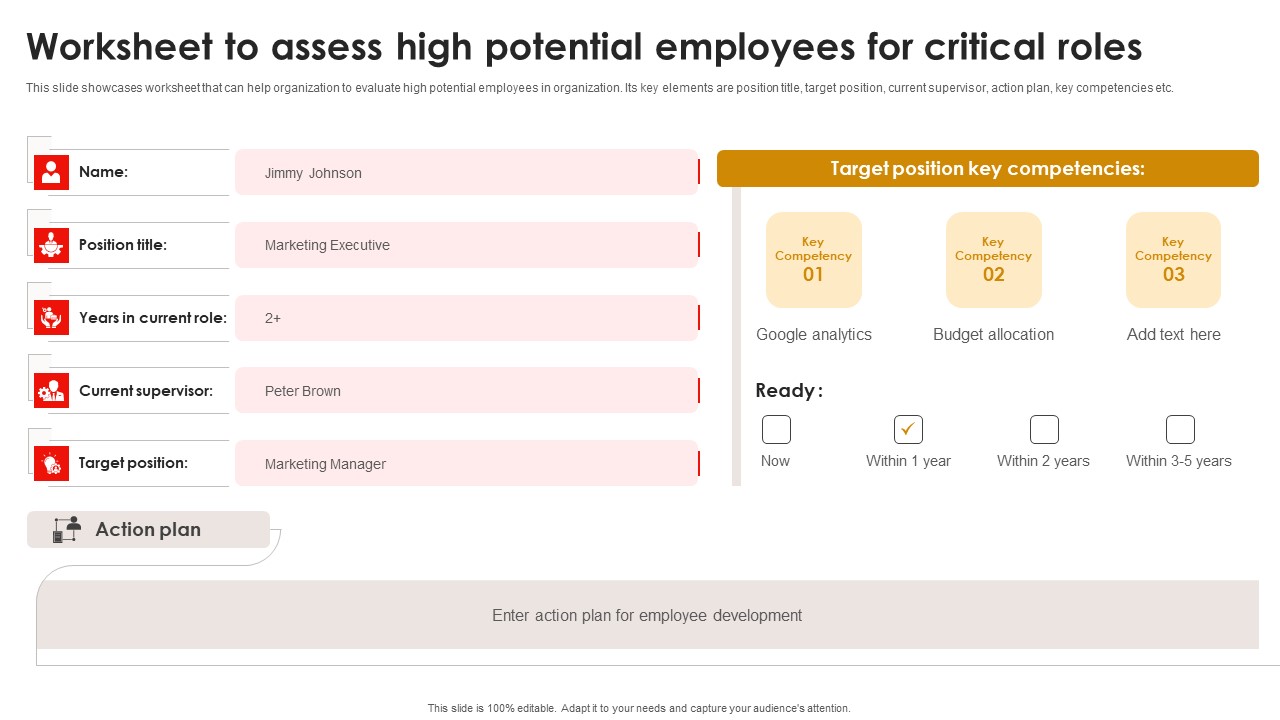Click the Current supervisor: label
The image size is (1280, 720).
[x=146, y=391]
